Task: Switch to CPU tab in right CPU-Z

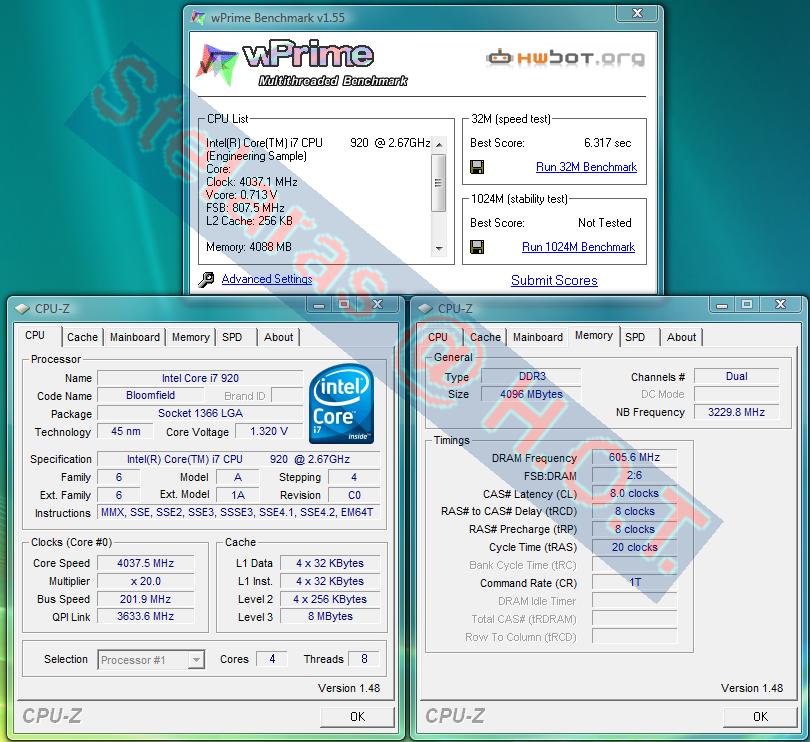Action: (x=438, y=337)
